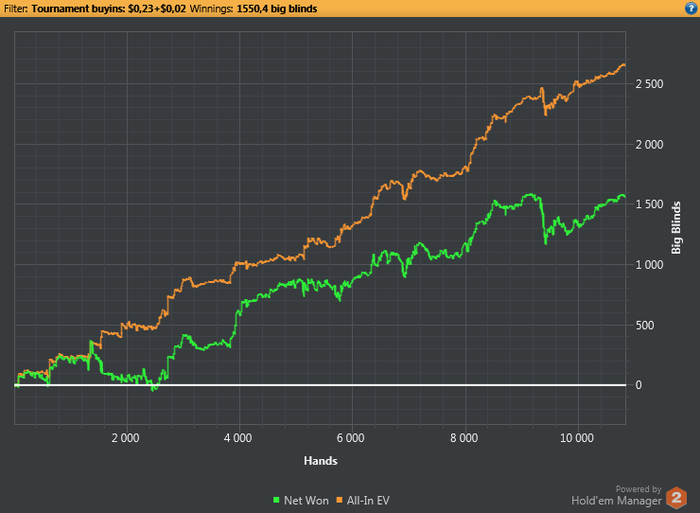Click the 10 000 hands axis label

(577, 438)
